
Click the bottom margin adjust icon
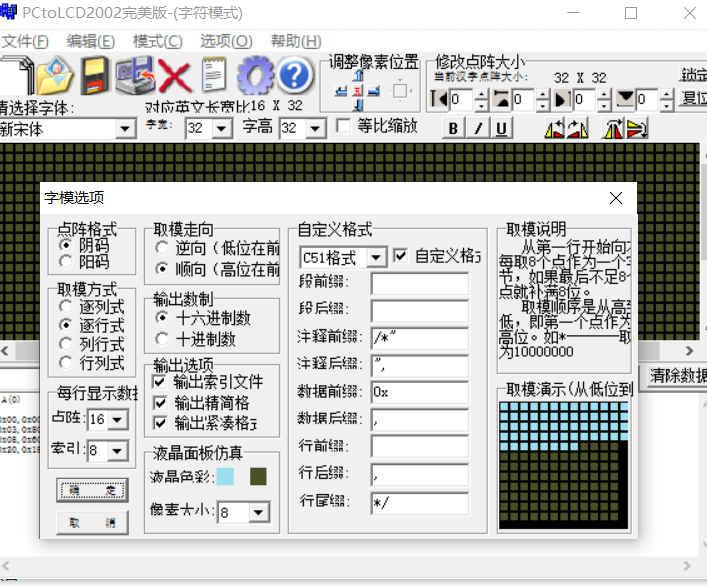tap(625, 98)
